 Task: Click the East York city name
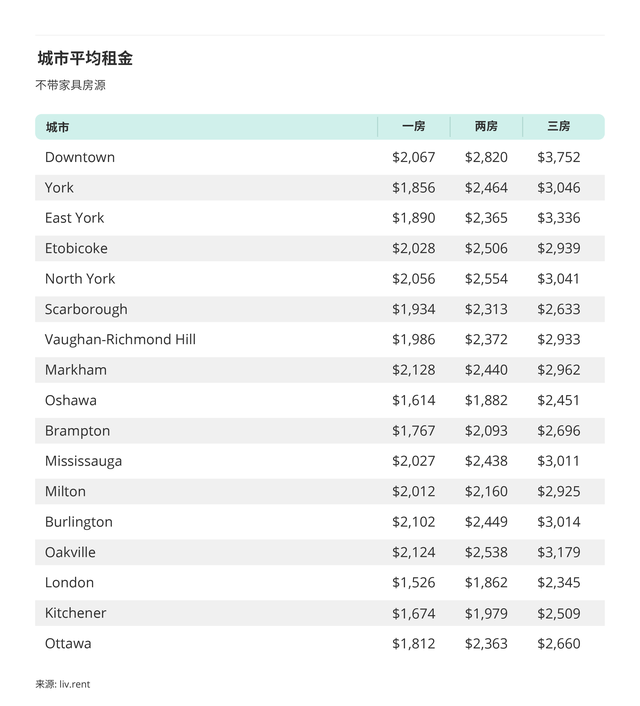coord(74,218)
